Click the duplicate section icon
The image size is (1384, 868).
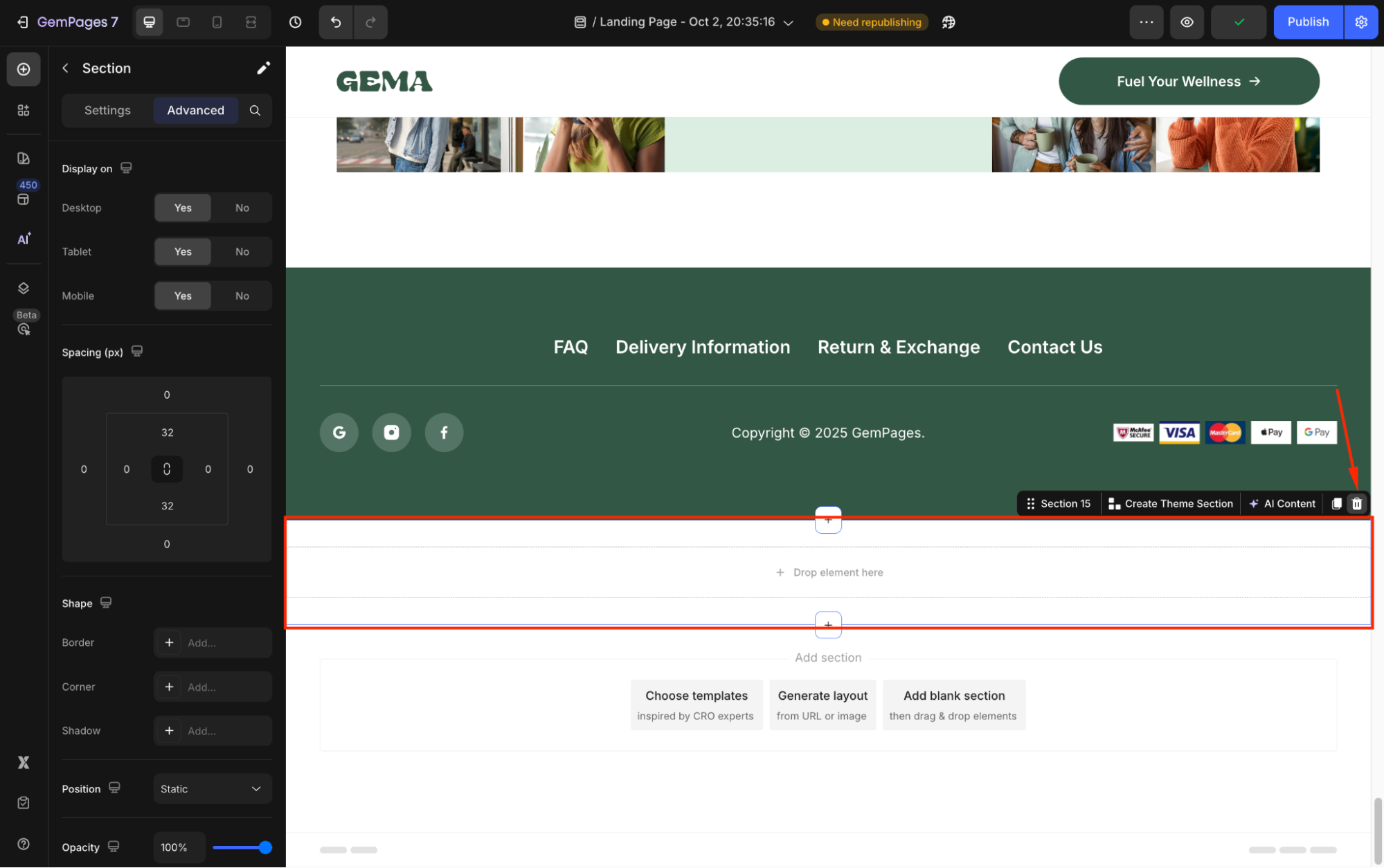tap(1336, 504)
